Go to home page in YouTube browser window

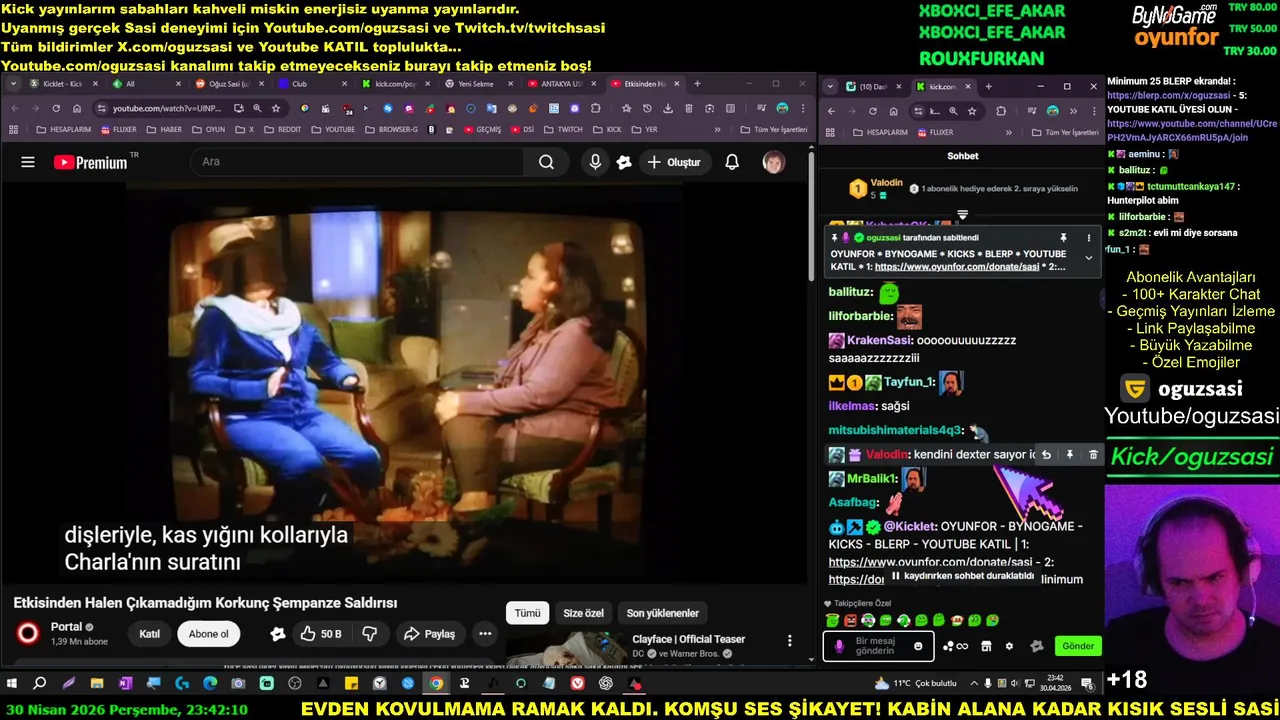(77, 108)
